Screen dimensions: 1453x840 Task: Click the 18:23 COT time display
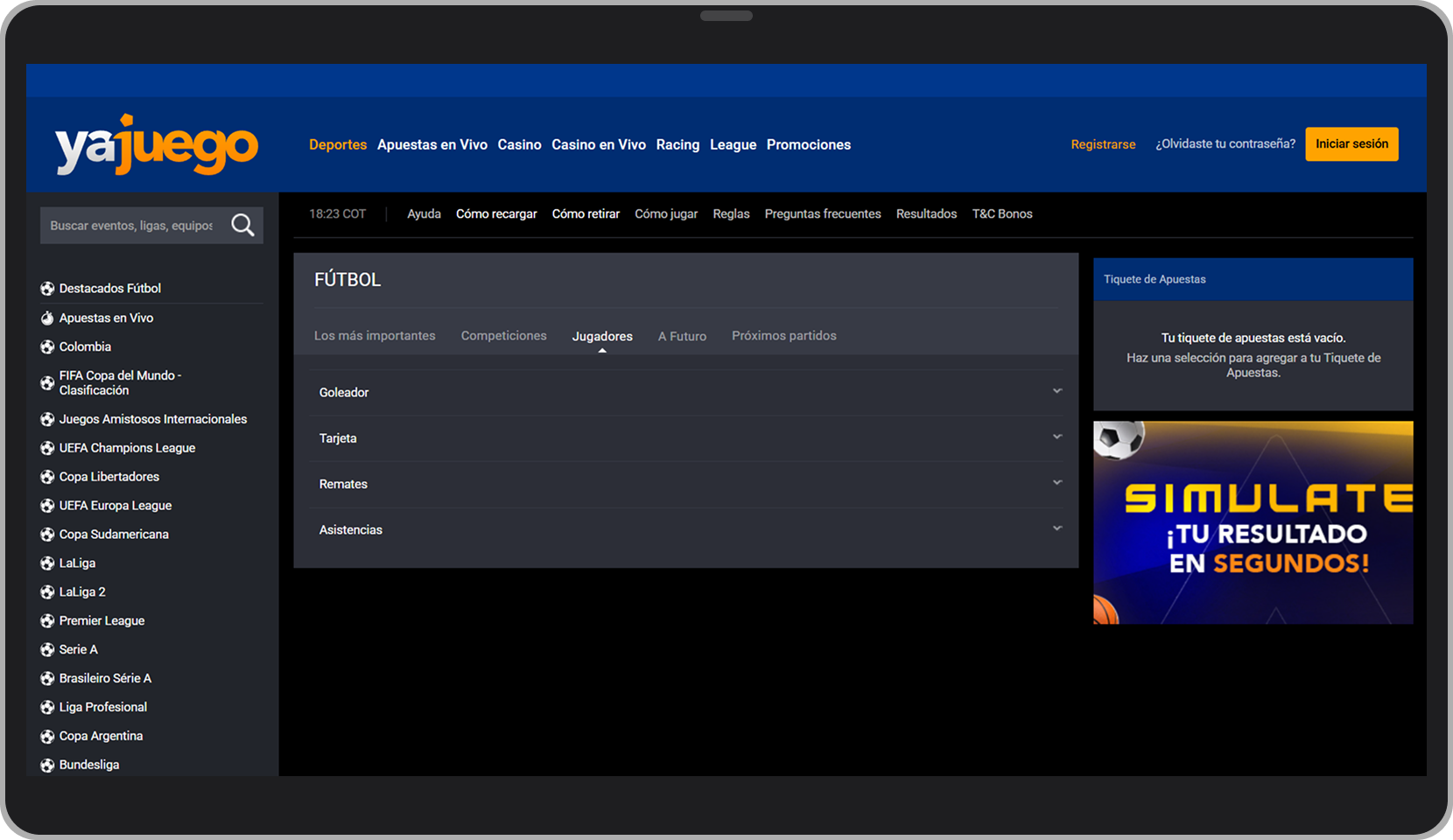338,214
